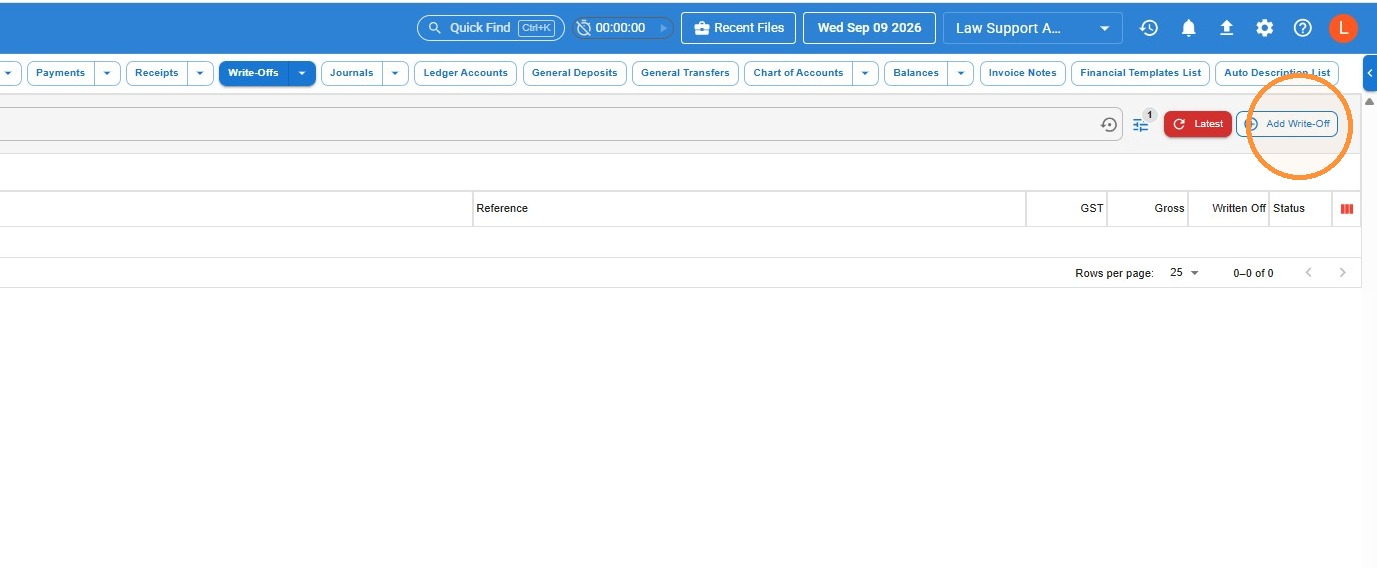Go to previous page arrow
The height and width of the screenshot is (568, 1377).
click(x=1308, y=273)
